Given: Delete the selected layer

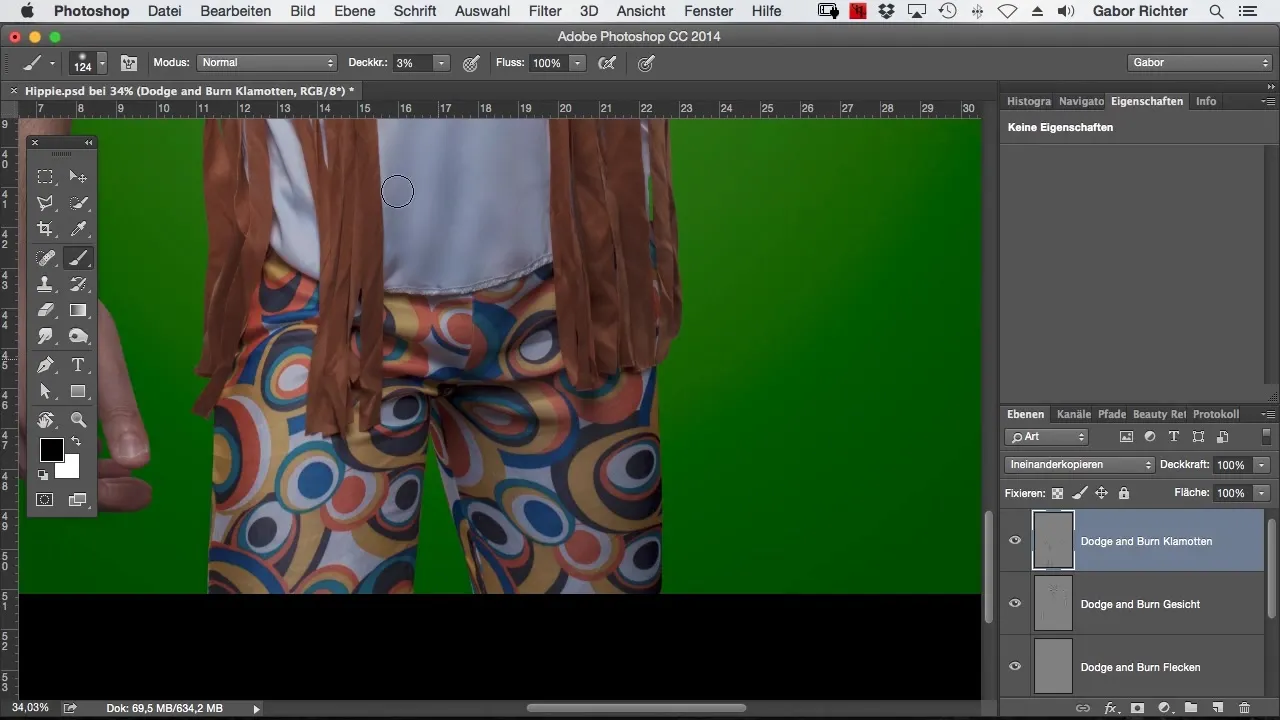Looking at the screenshot, I should pos(1243,708).
